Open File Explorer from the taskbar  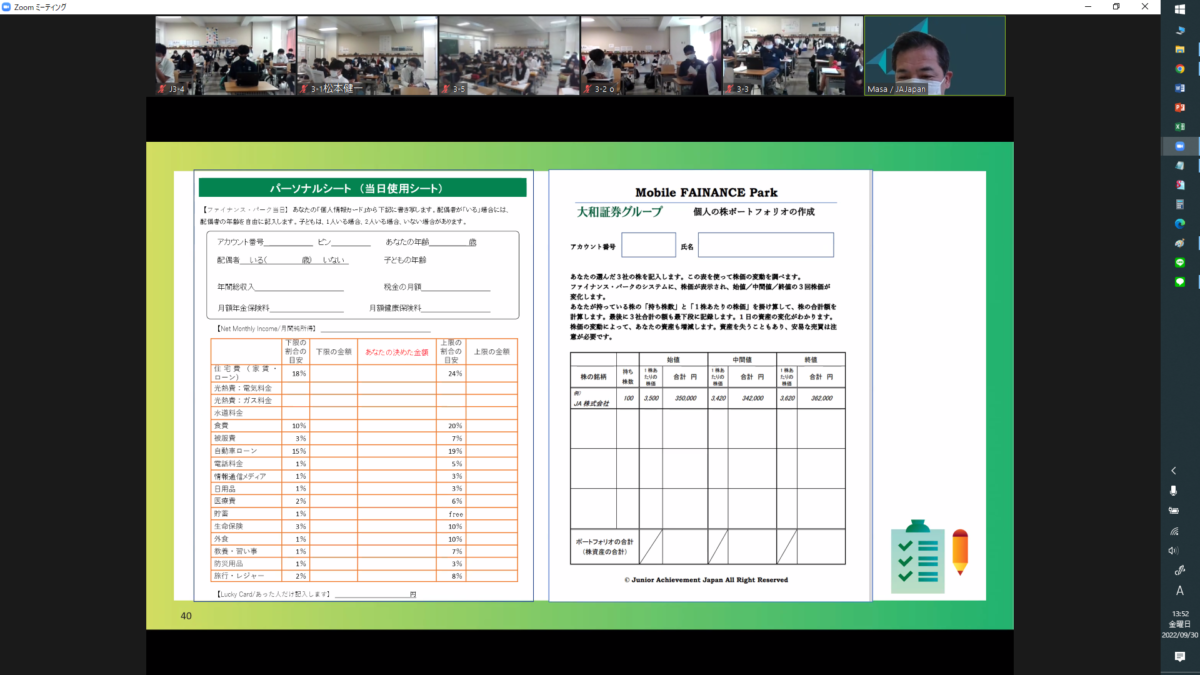pyautogui.click(x=1180, y=48)
